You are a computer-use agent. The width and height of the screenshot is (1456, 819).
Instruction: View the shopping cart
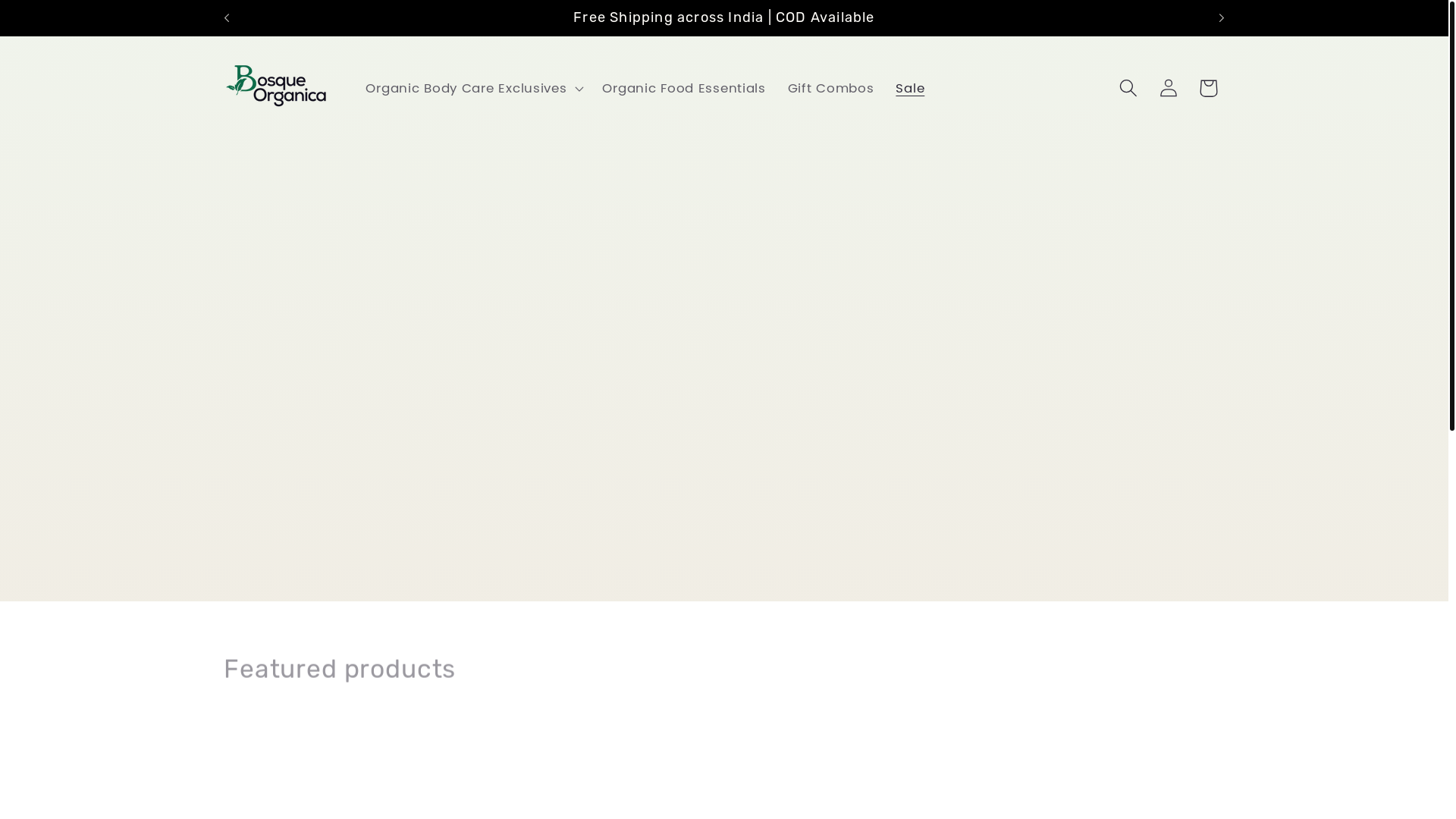pos(1209,88)
